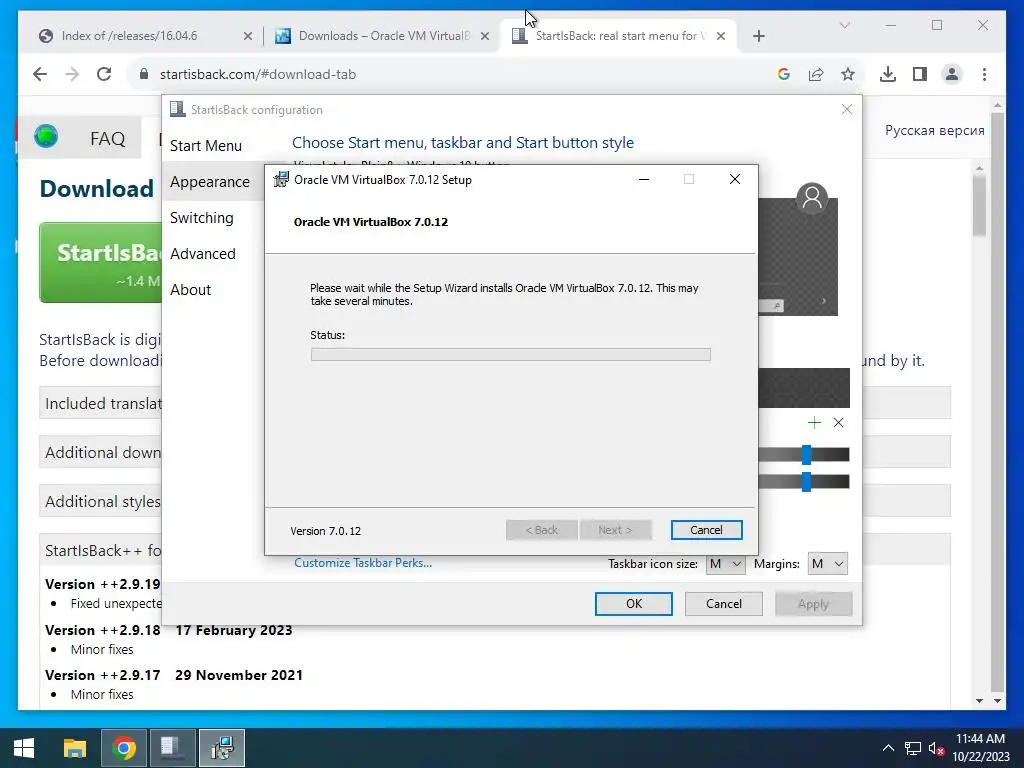Open network tray icon

[912, 748]
